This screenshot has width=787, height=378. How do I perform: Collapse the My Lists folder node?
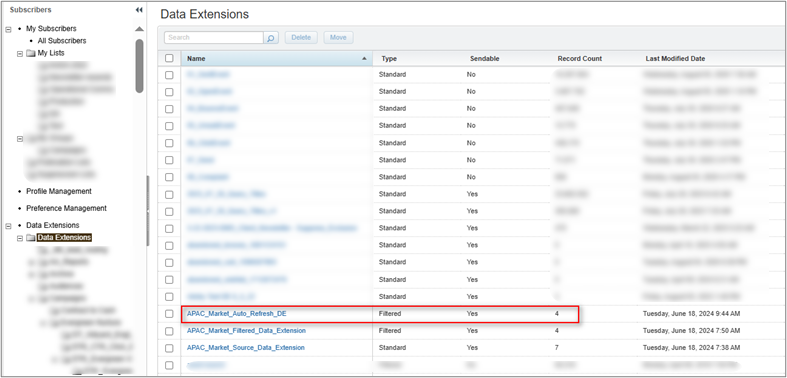click(20, 53)
